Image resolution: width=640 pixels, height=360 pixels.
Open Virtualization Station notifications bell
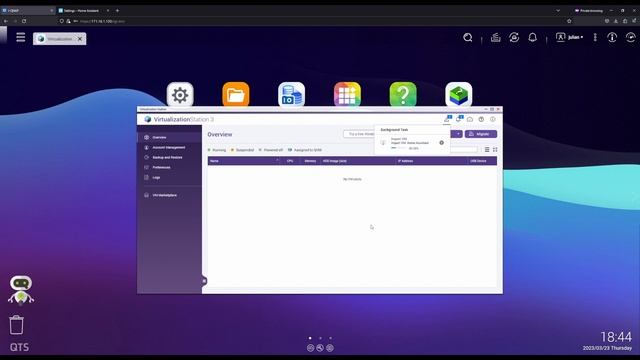[458, 119]
